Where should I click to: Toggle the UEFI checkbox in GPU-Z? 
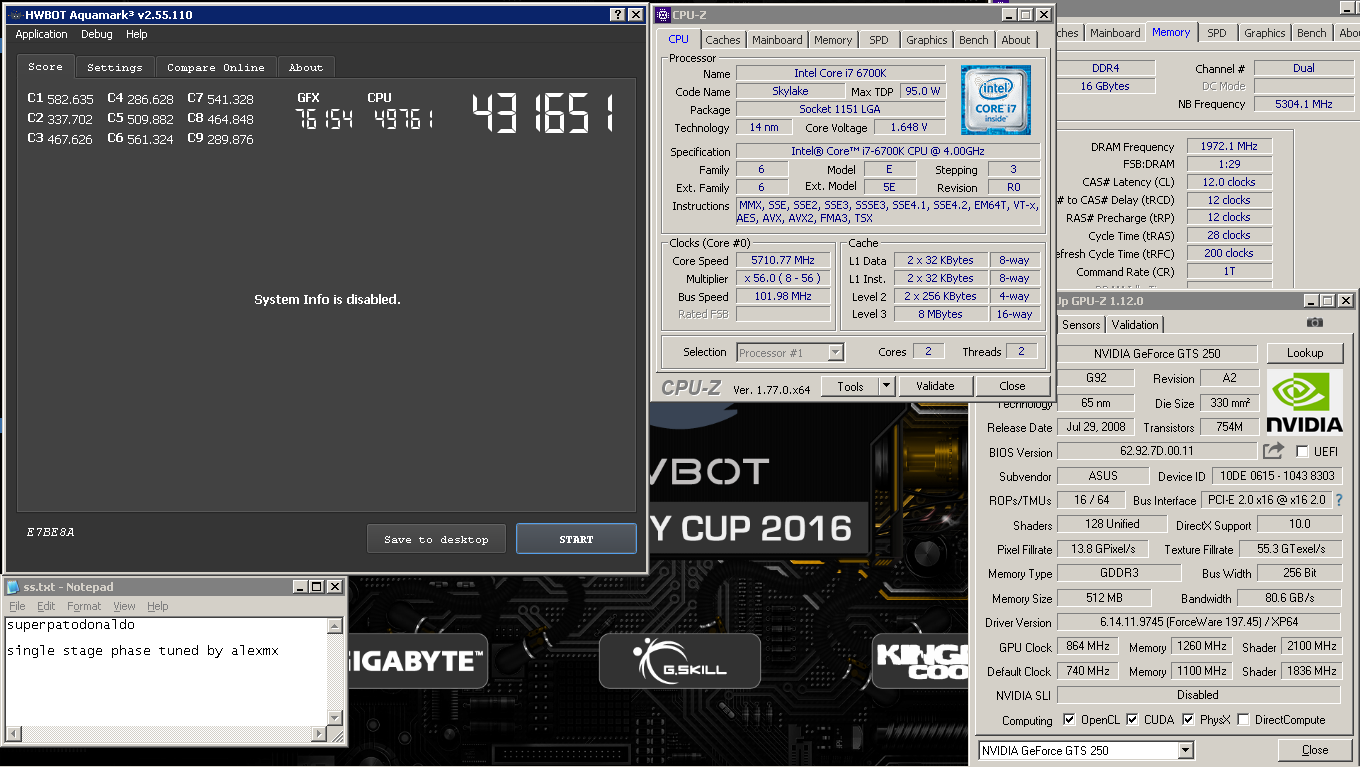pyautogui.click(x=1302, y=452)
